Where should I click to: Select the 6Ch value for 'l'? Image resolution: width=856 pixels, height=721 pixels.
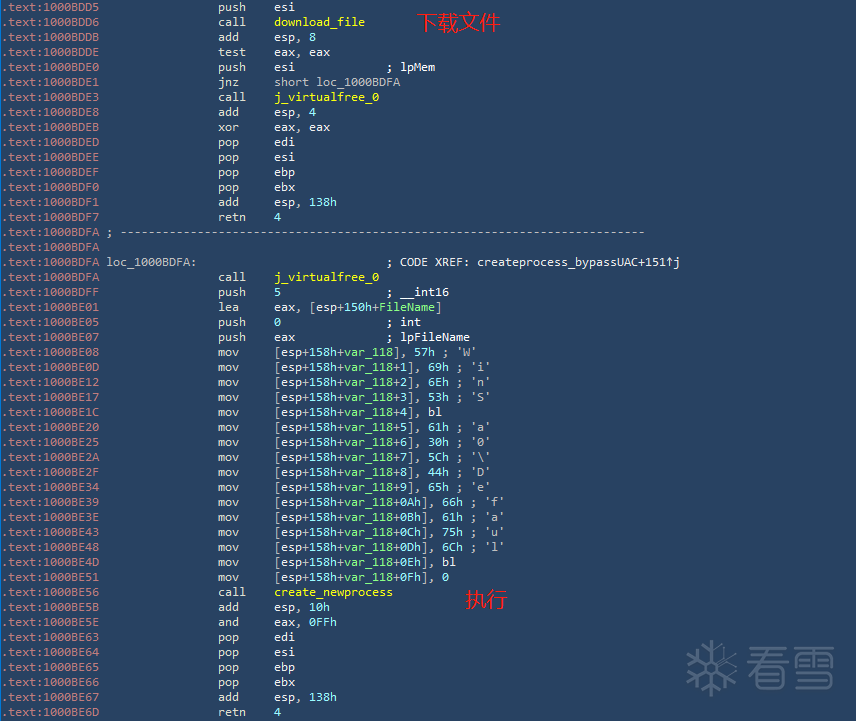tap(452, 547)
